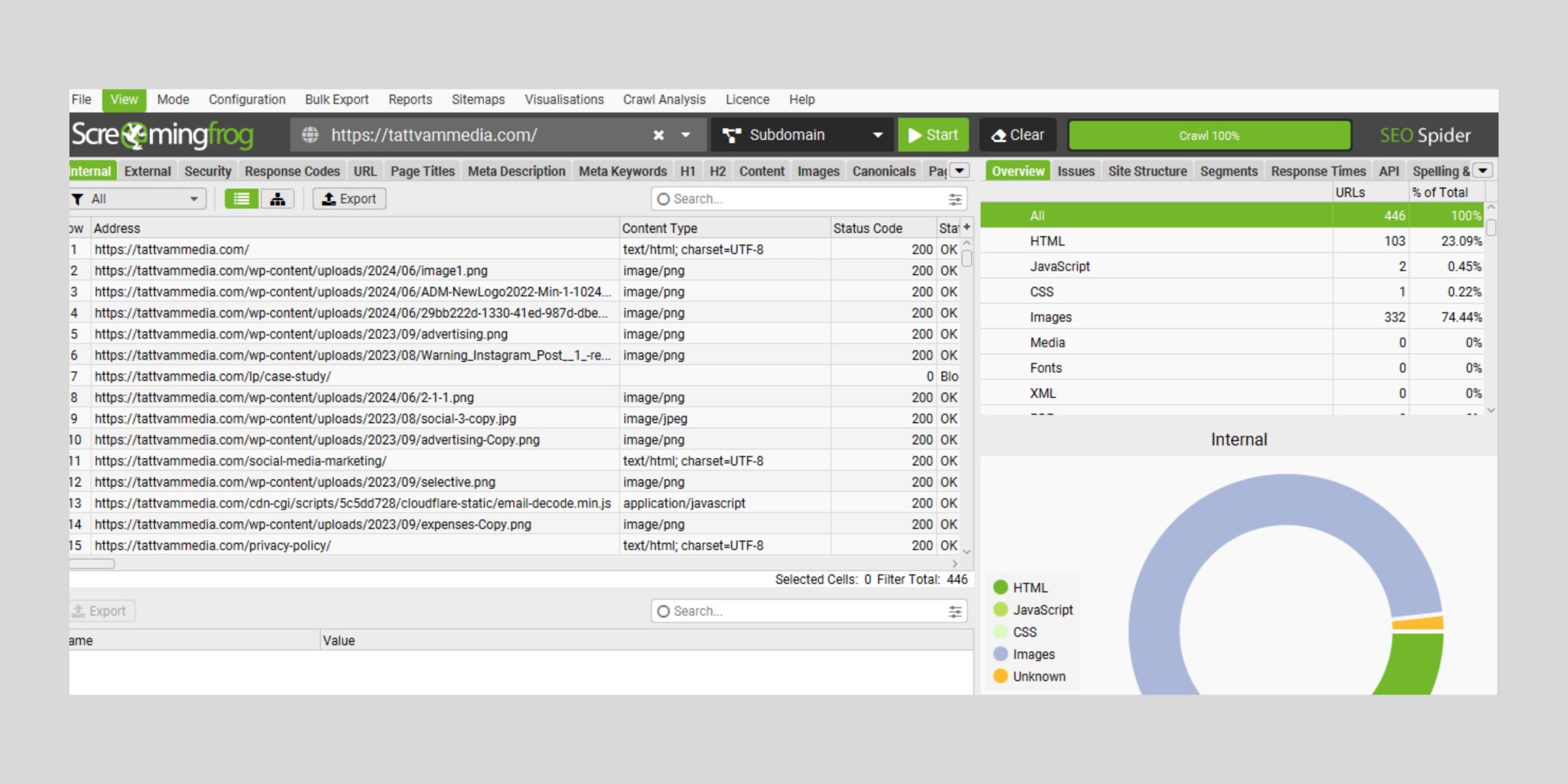Open search filter options in lower panel
The image size is (1568, 784).
[955, 611]
